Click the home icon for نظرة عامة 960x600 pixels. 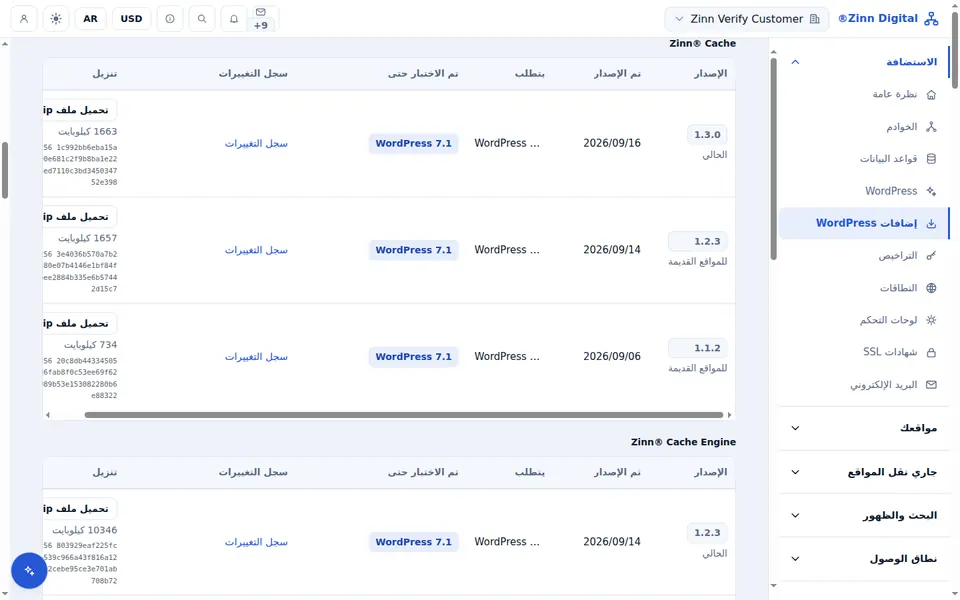pyautogui.click(x=931, y=94)
